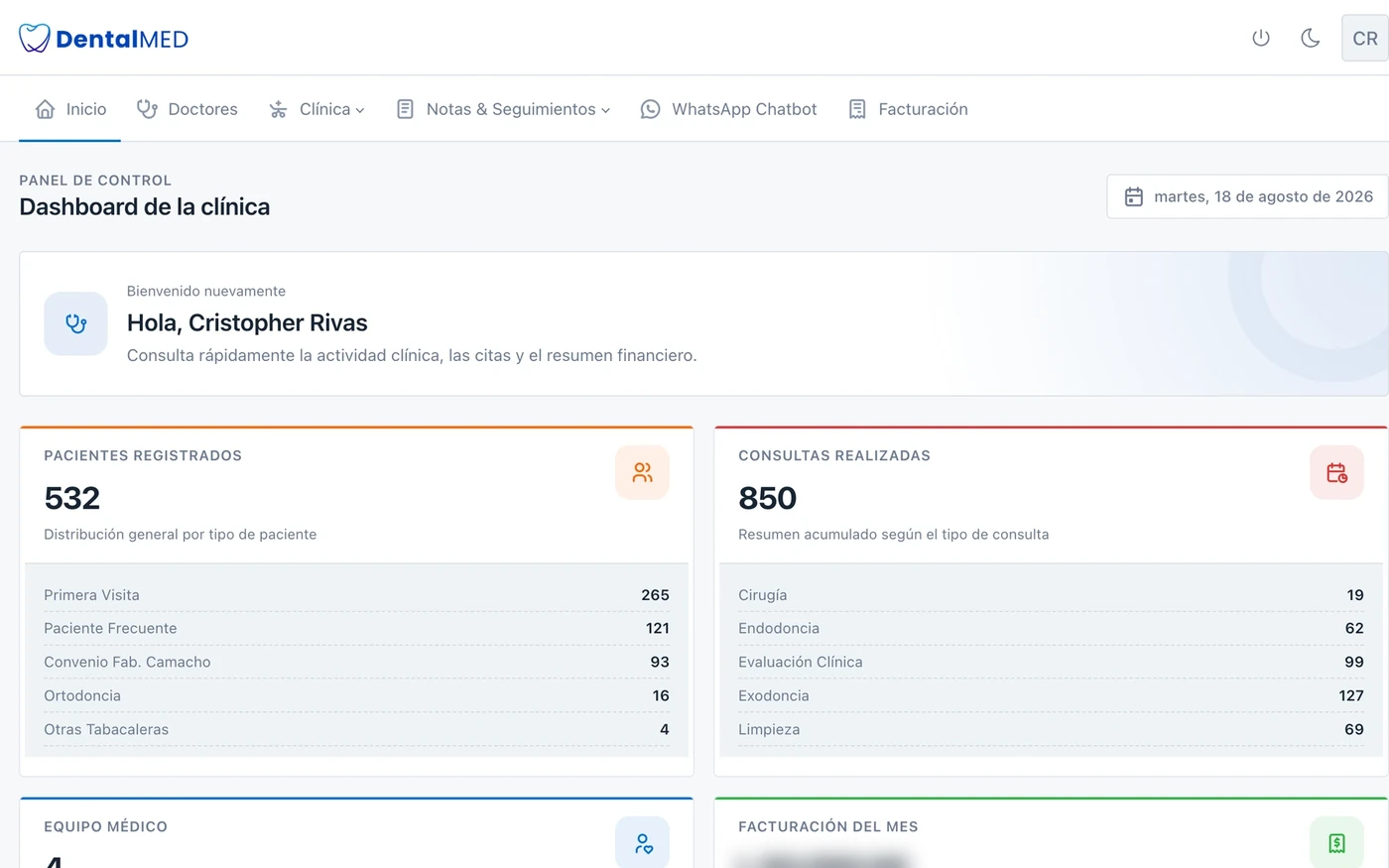Click the Hola, Cristopher Rivas greeting
The width and height of the screenshot is (1389, 868).
(247, 322)
